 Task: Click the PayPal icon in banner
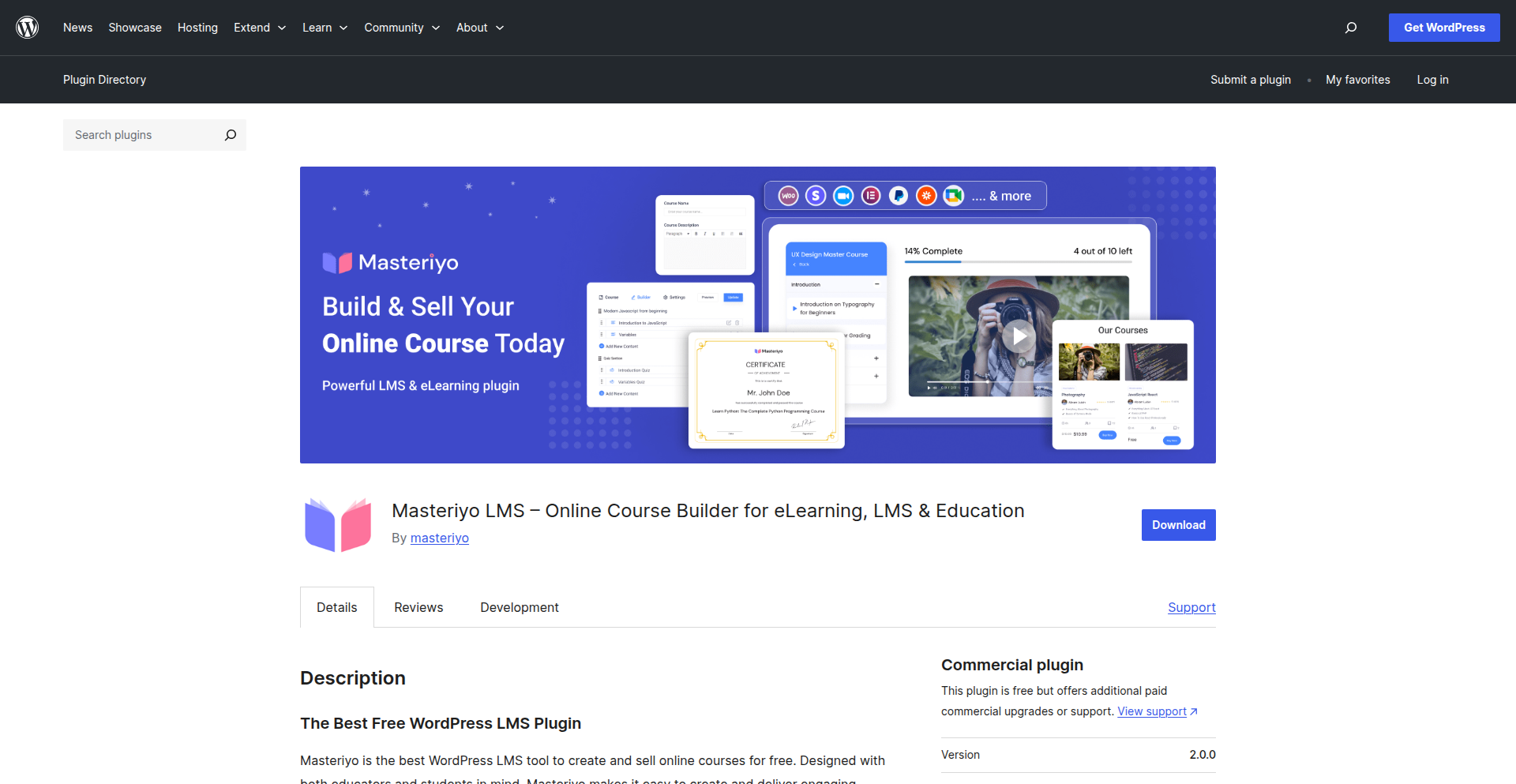pyautogui.click(x=899, y=196)
